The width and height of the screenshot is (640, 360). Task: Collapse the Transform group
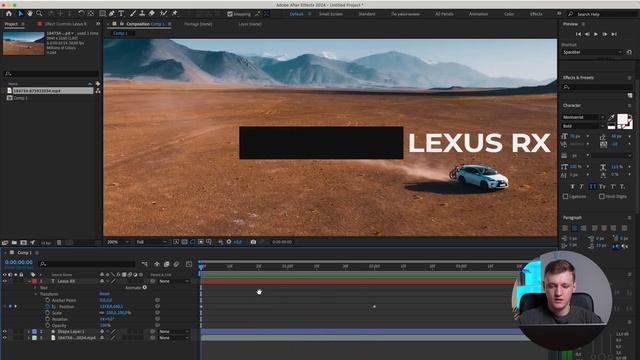point(36,294)
